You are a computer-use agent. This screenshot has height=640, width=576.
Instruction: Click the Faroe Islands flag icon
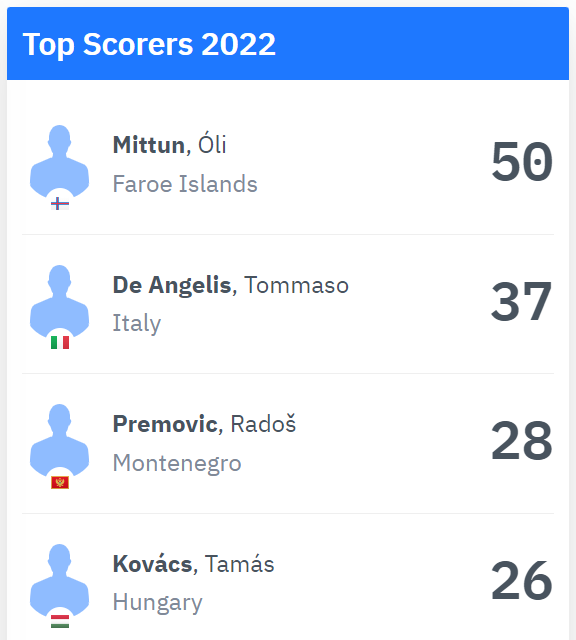pyautogui.click(x=60, y=203)
